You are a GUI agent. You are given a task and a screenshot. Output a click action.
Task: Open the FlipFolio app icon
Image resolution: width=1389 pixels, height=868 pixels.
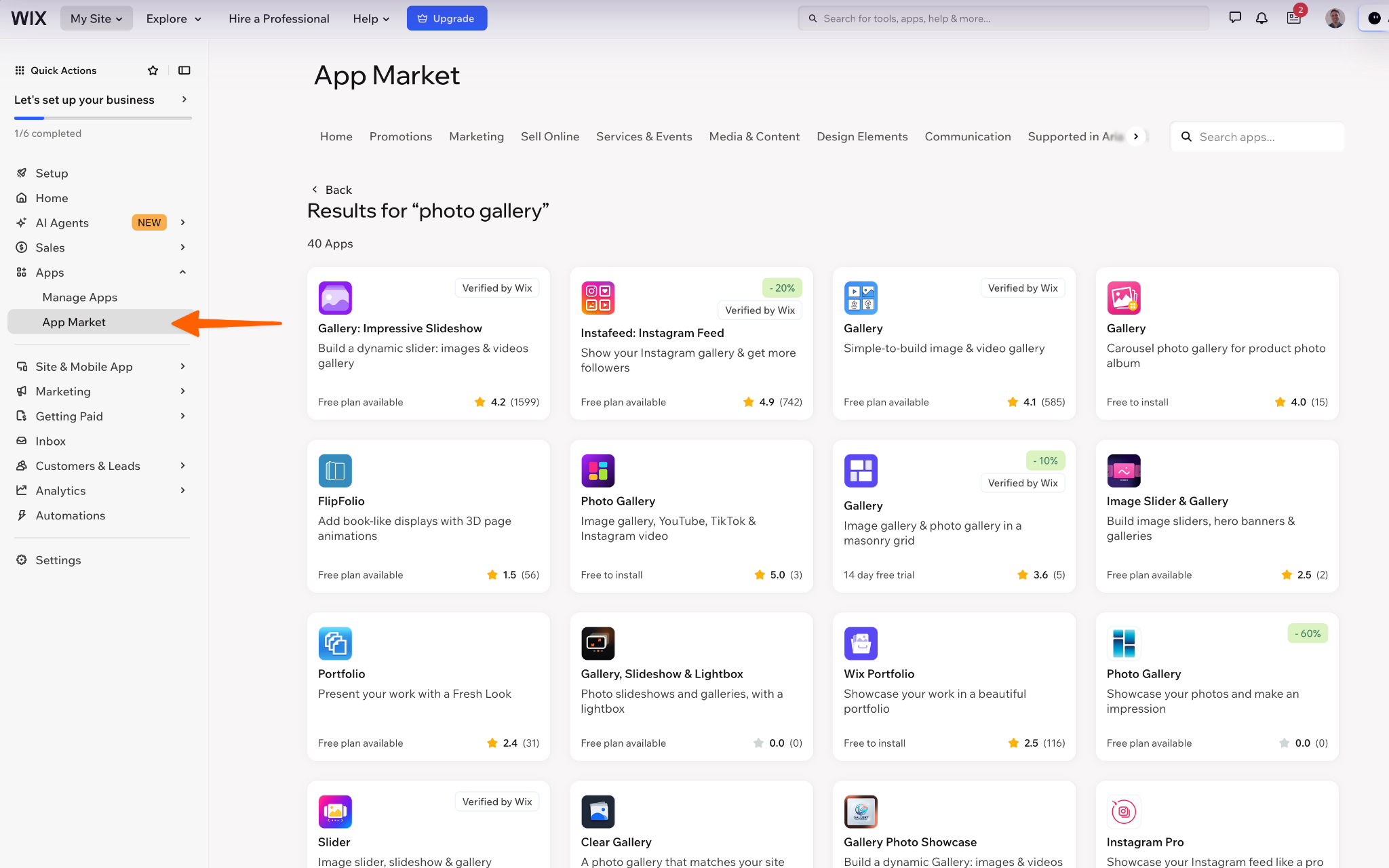[x=335, y=471]
